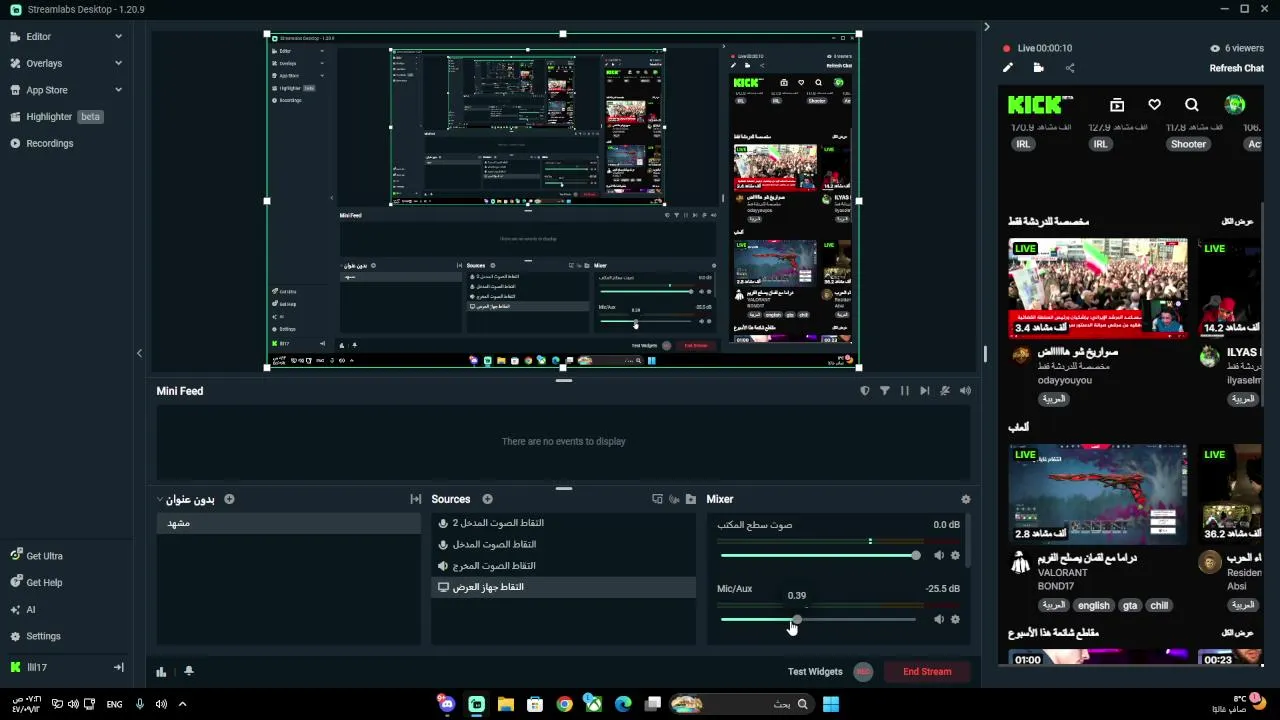Screen dimensions: 1280x720
Task: Add a new scene with plus icon
Action: click(x=229, y=499)
